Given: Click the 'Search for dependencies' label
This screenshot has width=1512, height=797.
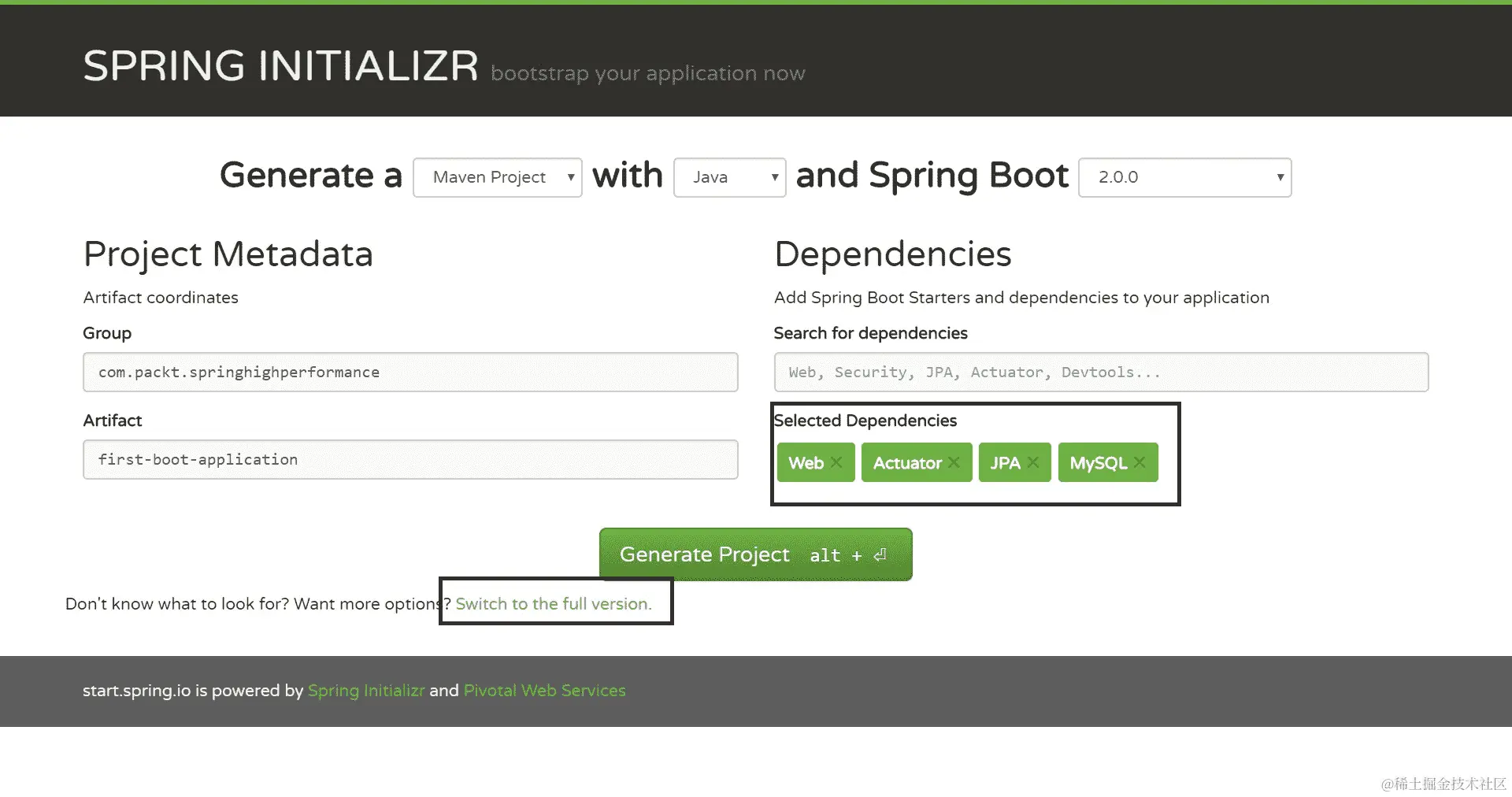Looking at the screenshot, I should [x=871, y=333].
